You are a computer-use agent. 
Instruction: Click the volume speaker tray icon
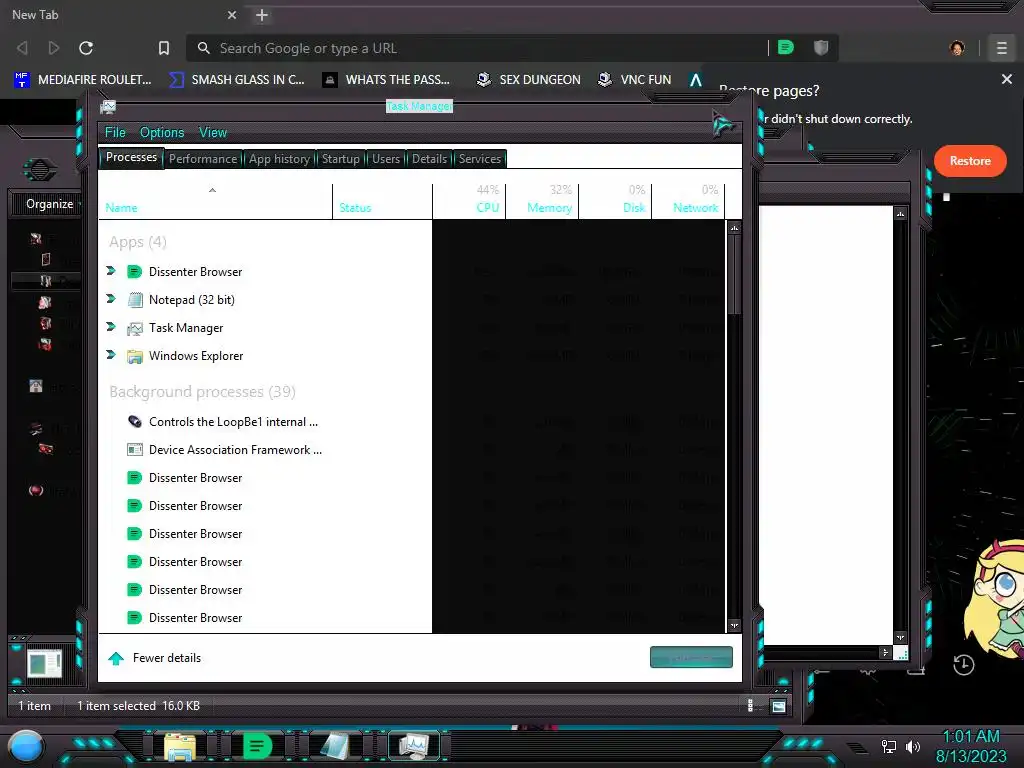[912, 746]
